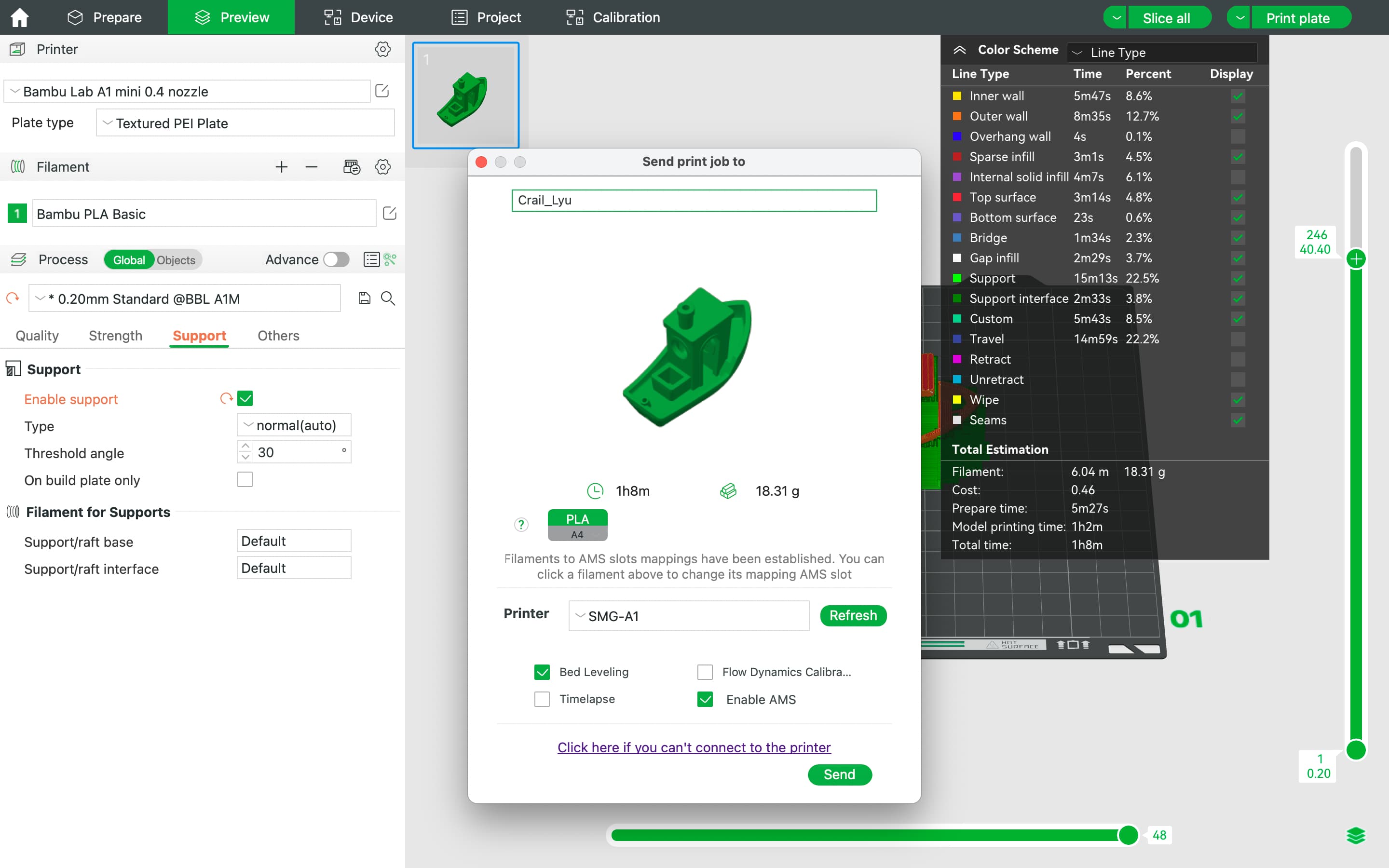Open the can't connect to printer link
The image size is (1389, 868).
[694, 747]
